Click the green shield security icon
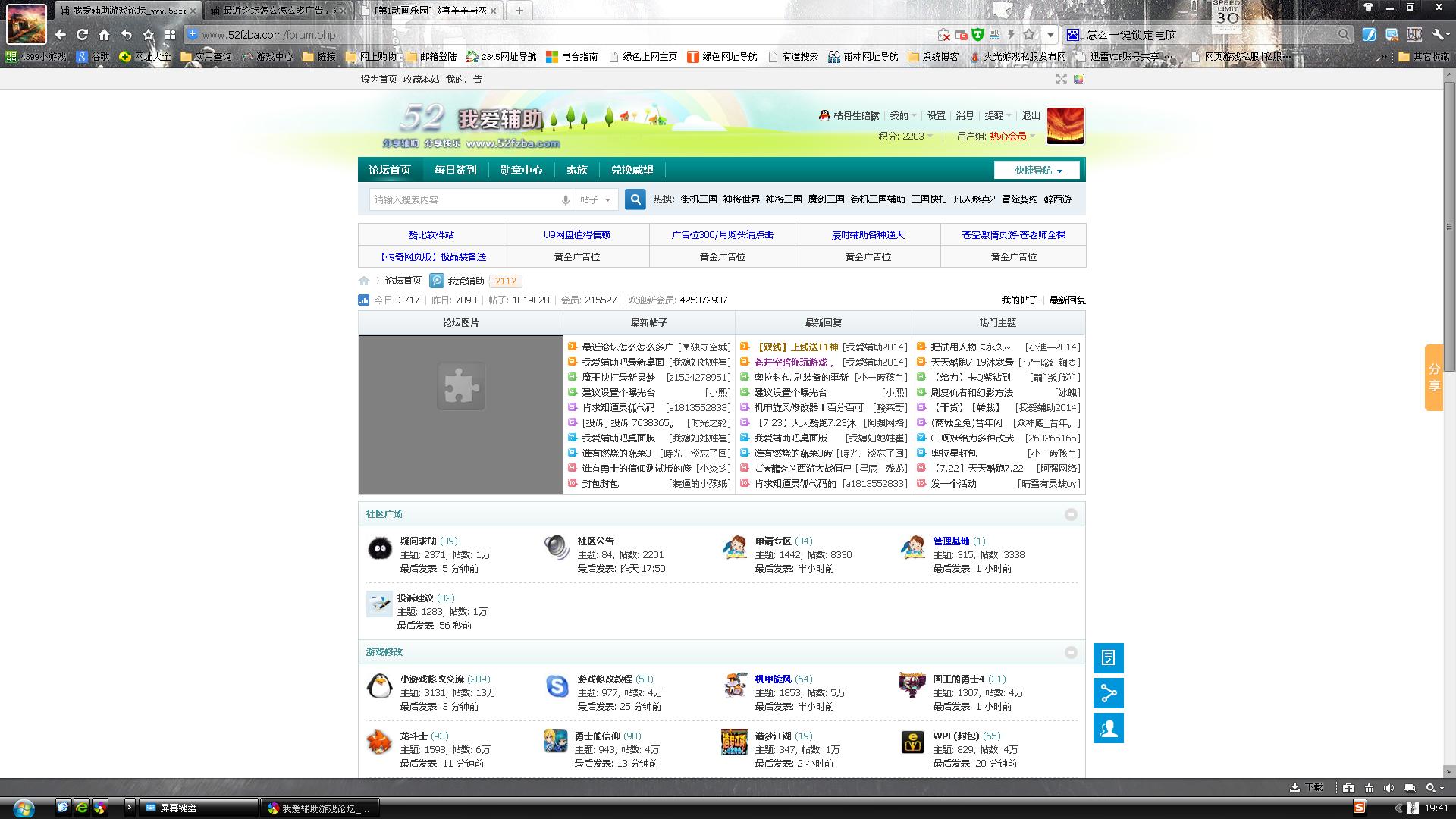The image size is (1456, 819). tap(977, 35)
